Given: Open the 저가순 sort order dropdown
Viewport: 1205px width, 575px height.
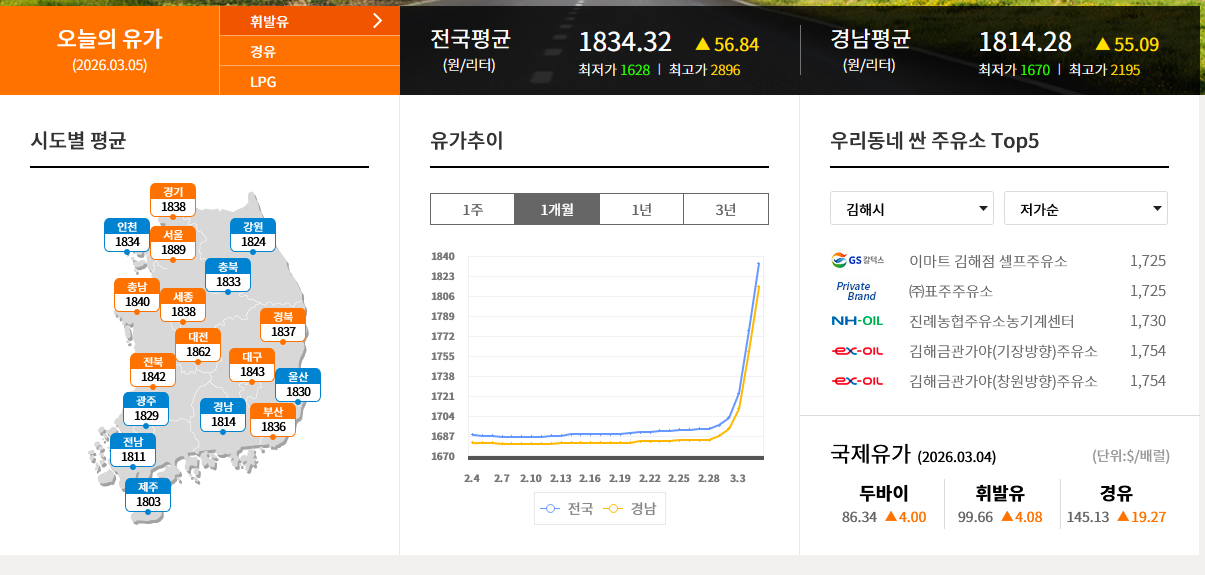Looking at the screenshot, I should coord(1085,209).
